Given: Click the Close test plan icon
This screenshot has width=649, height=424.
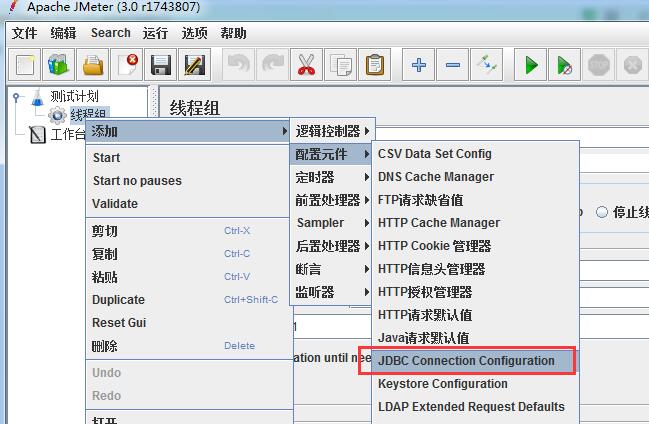Looking at the screenshot, I should [x=127, y=65].
